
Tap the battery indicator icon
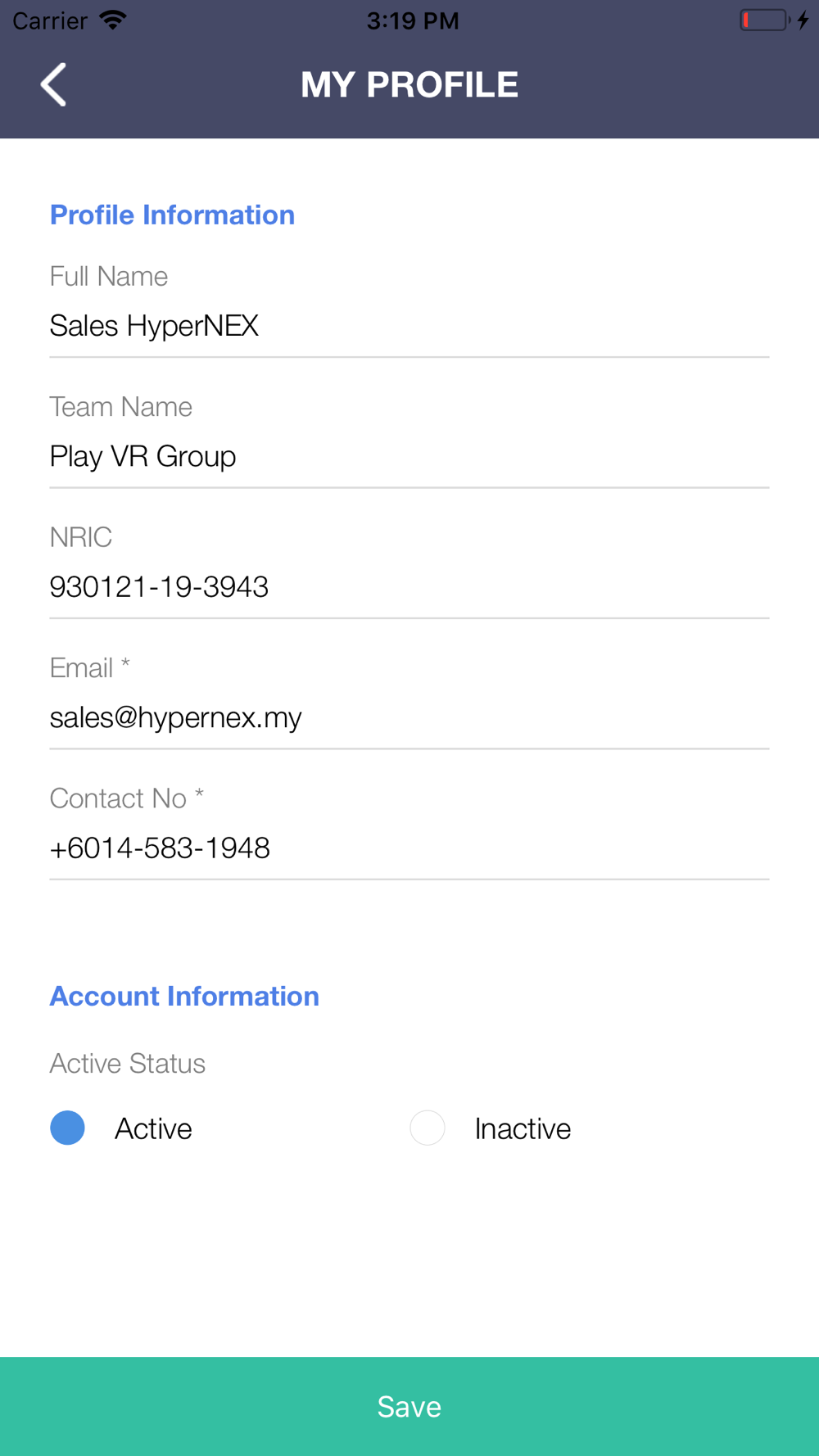(x=765, y=20)
